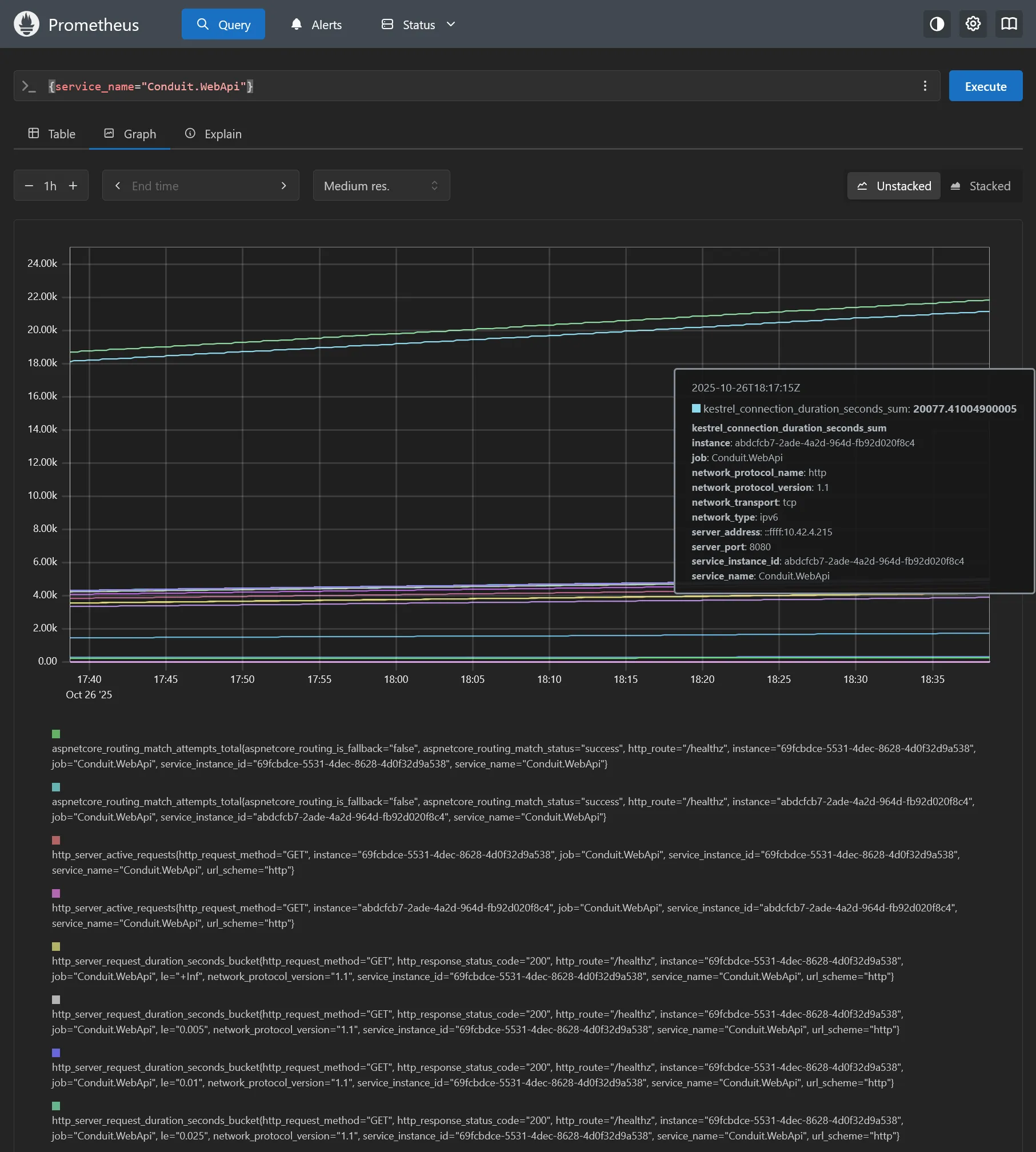The width and height of the screenshot is (1036, 1152).
Task: Toggle the dark/light theme icon
Action: pos(937,24)
